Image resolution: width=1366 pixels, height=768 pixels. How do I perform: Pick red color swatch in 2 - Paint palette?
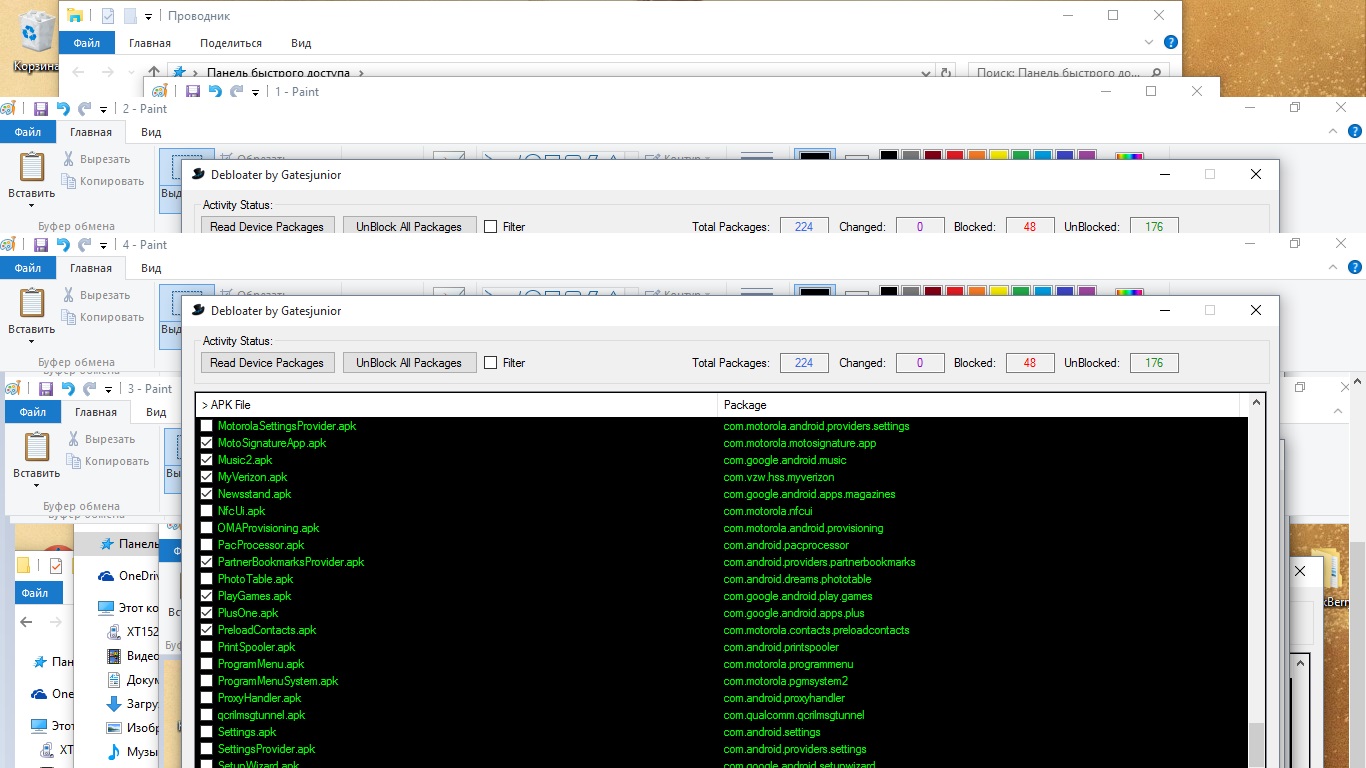click(x=955, y=155)
